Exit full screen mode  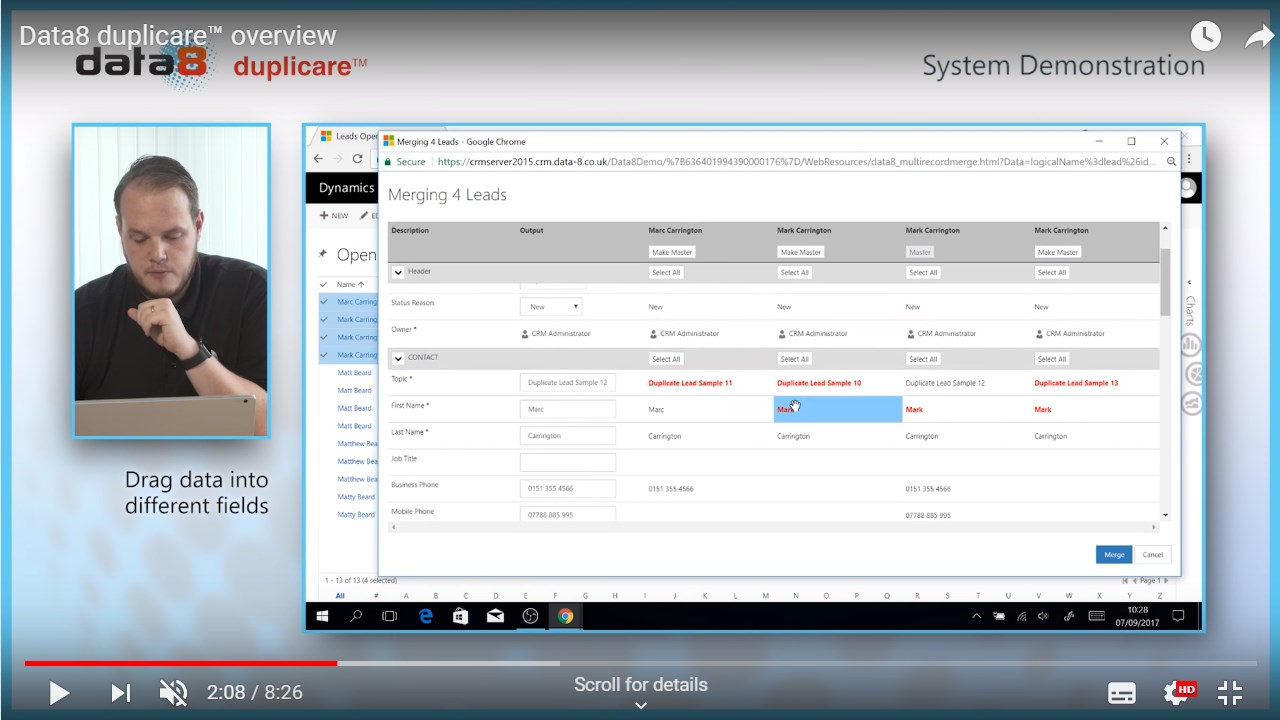(1230, 692)
